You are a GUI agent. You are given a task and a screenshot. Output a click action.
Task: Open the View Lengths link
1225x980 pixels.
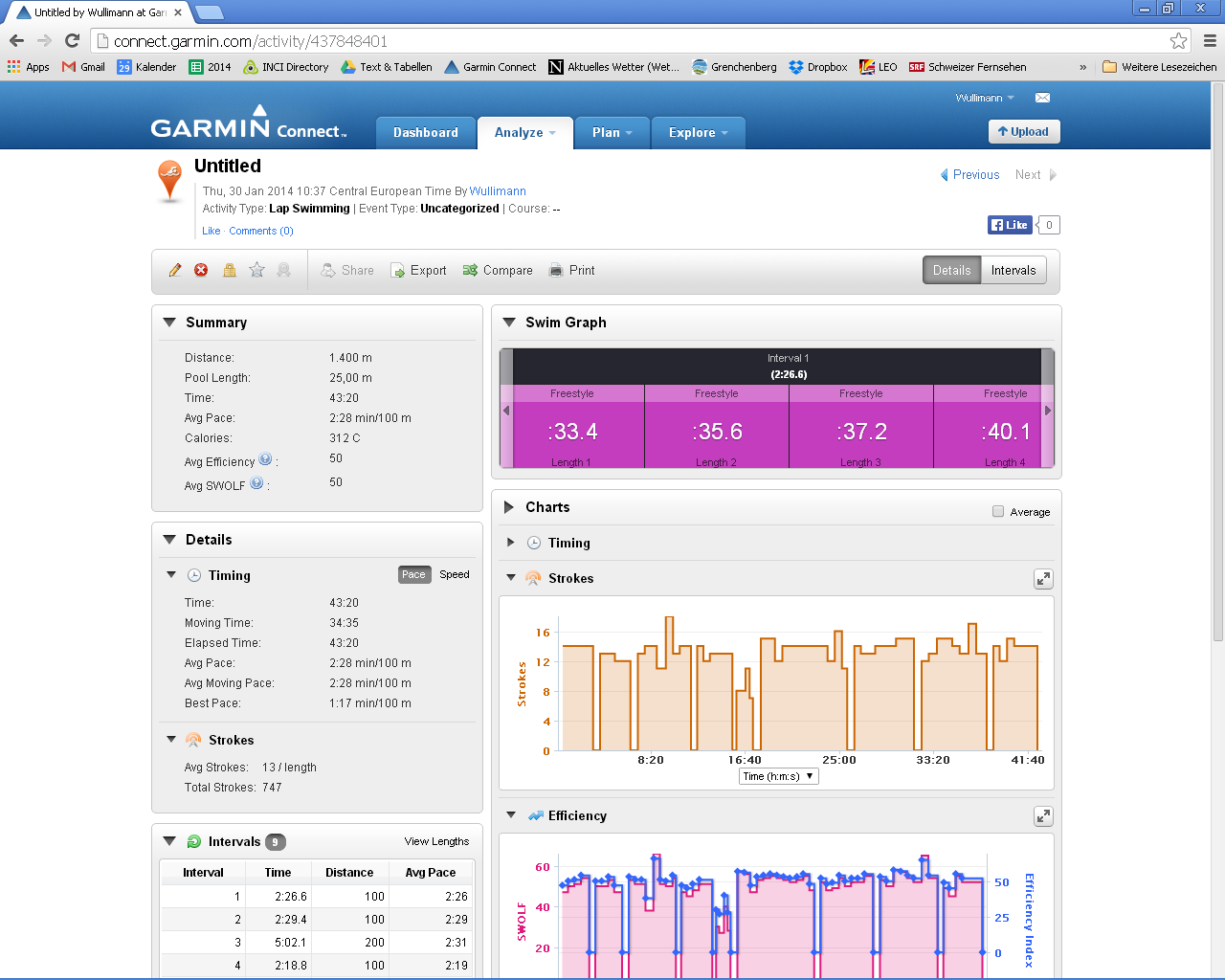[x=436, y=842]
